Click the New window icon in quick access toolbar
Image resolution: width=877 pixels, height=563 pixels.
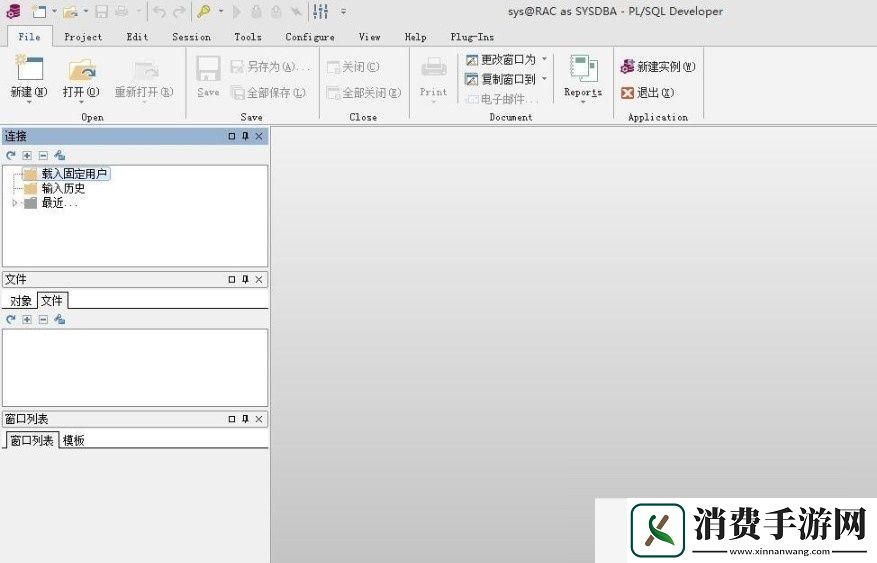tap(39, 11)
